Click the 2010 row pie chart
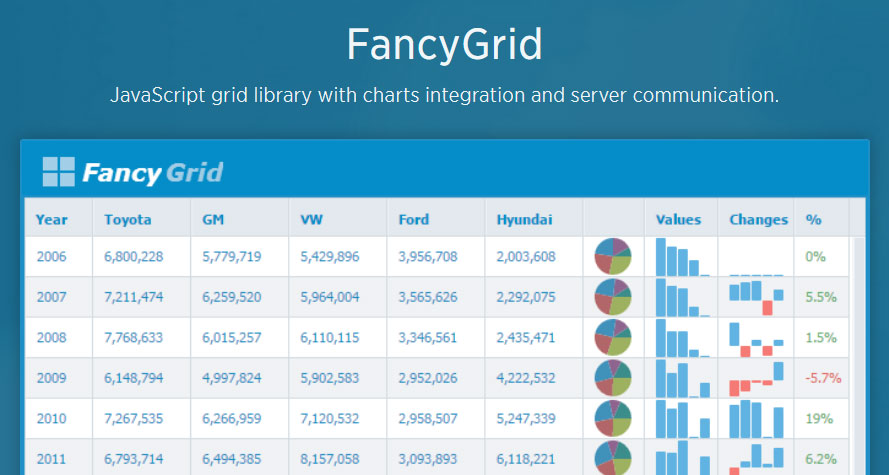The height and width of the screenshot is (475, 889). point(613,418)
